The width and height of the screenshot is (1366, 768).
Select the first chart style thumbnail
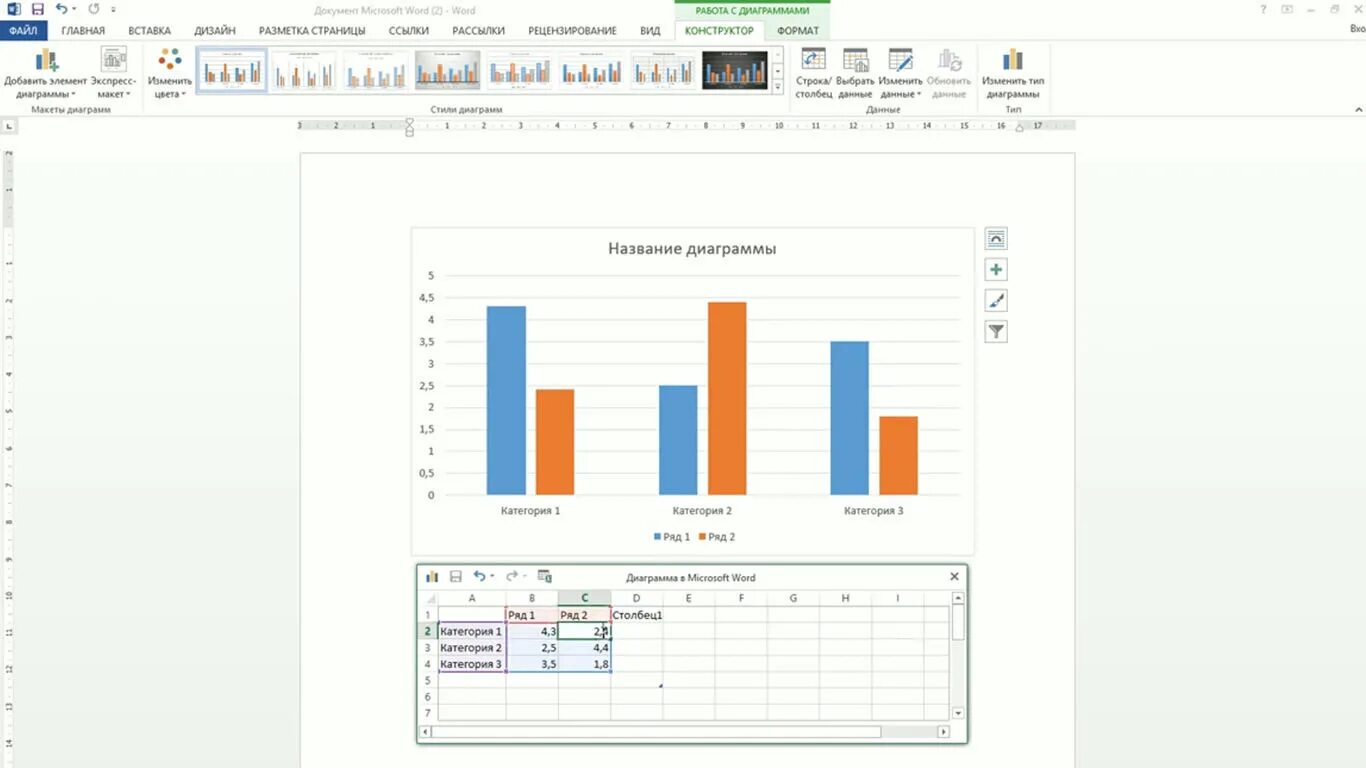232,71
